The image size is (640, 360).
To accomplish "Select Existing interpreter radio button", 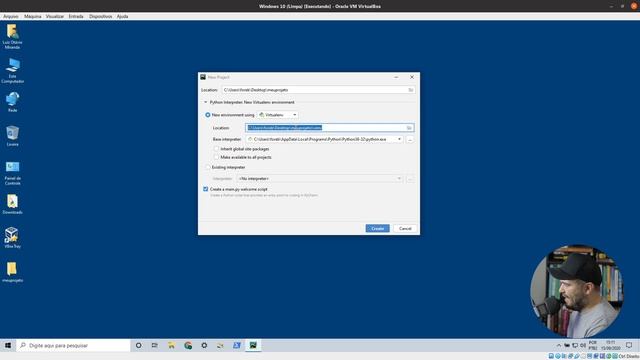I will coord(208,167).
